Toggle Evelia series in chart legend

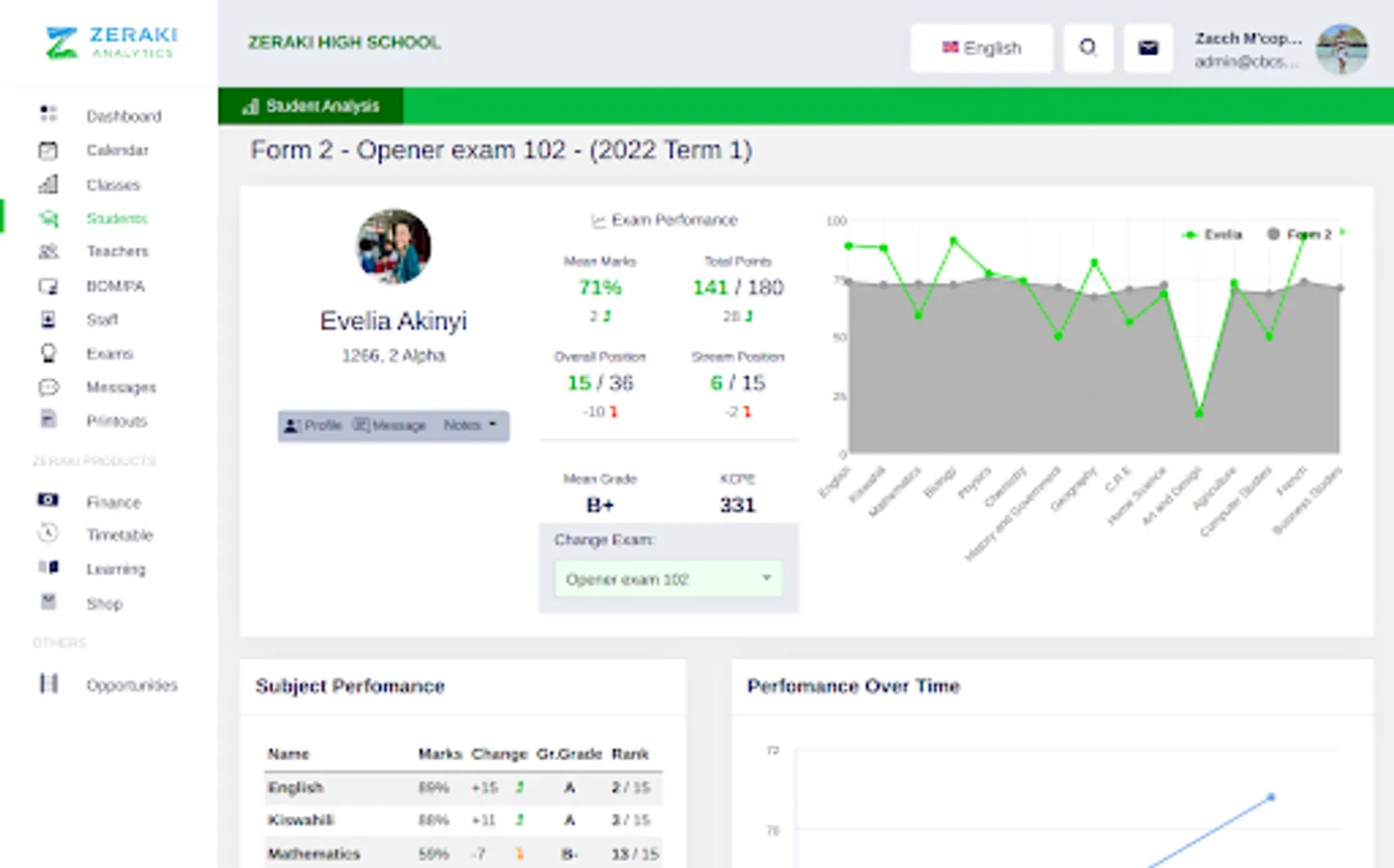(x=1213, y=234)
